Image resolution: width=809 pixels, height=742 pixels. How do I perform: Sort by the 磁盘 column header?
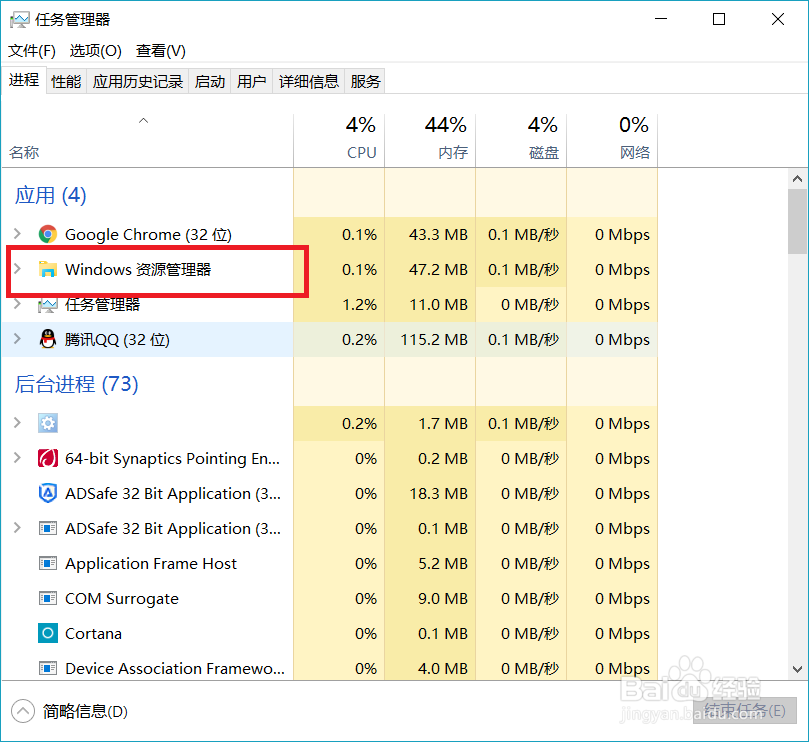coord(521,140)
